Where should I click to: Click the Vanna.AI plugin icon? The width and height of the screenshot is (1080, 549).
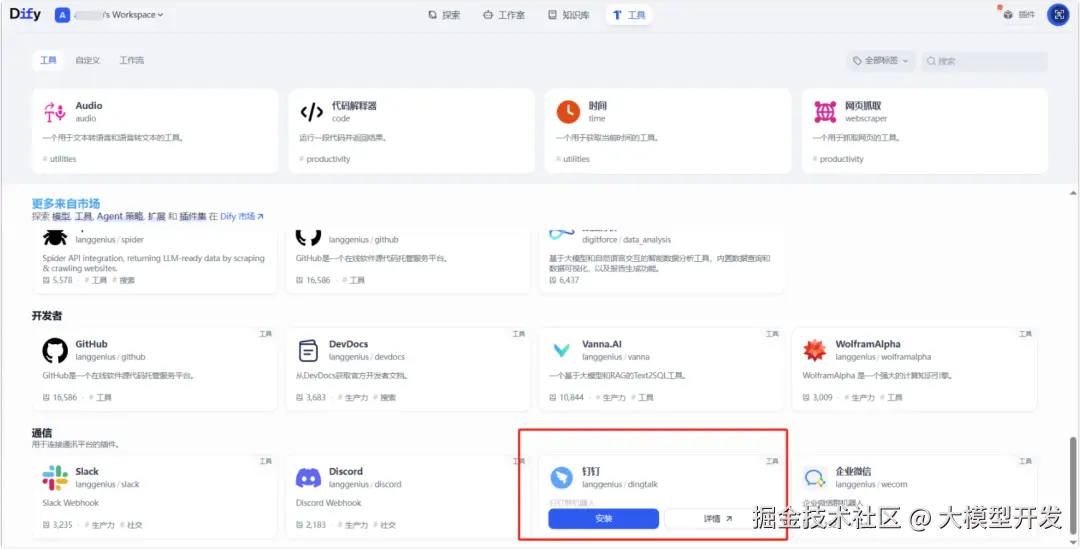tap(562, 351)
